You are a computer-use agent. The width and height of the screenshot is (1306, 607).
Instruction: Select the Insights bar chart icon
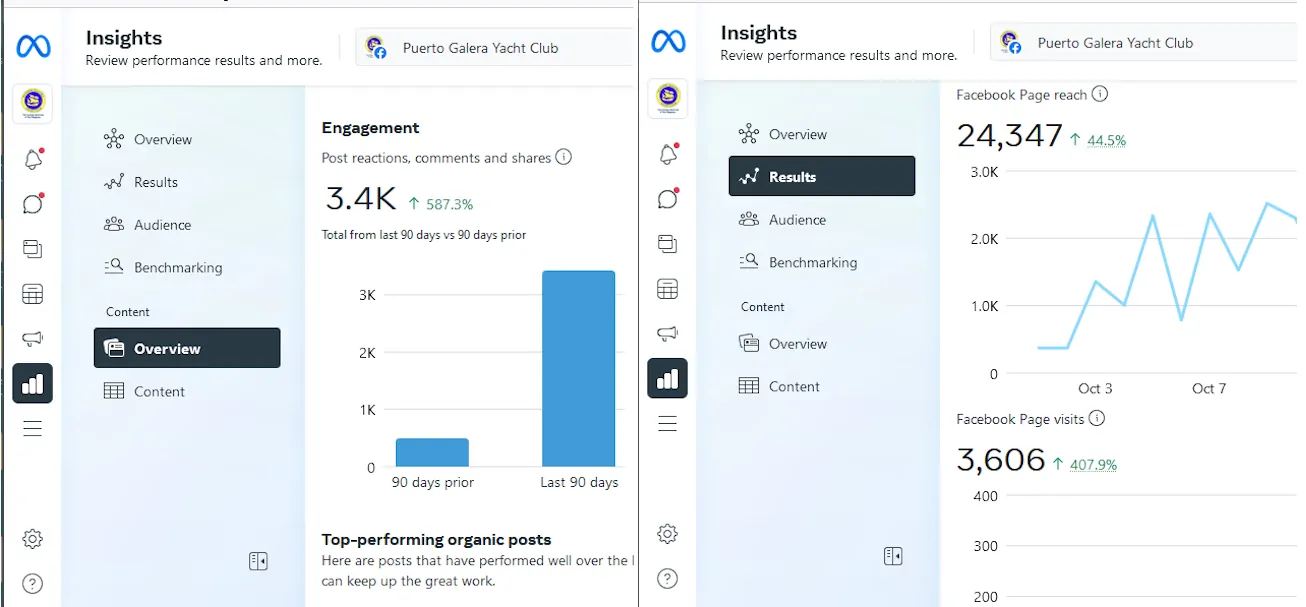(x=33, y=383)
